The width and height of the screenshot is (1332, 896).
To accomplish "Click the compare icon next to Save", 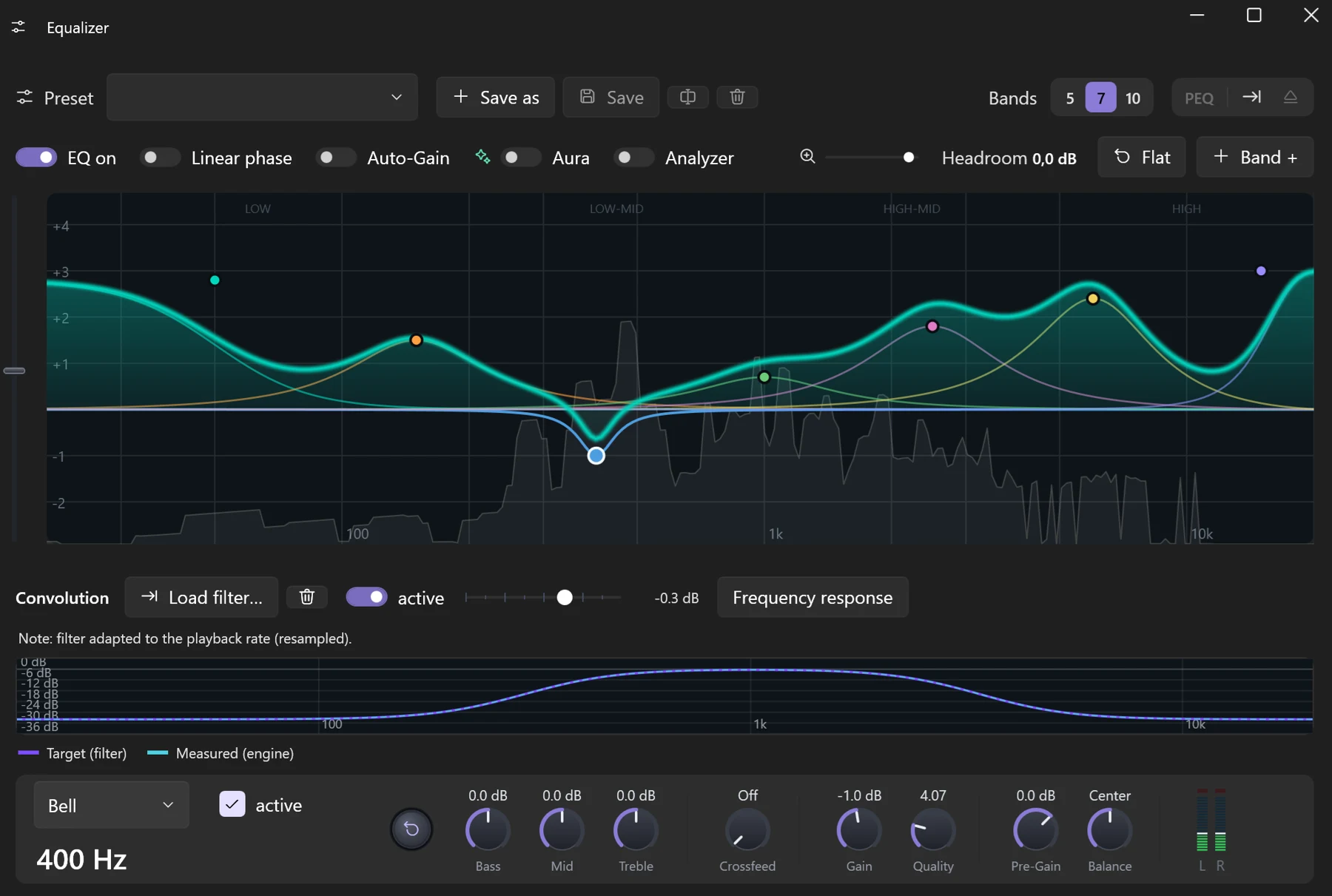I will click(687, 97).
